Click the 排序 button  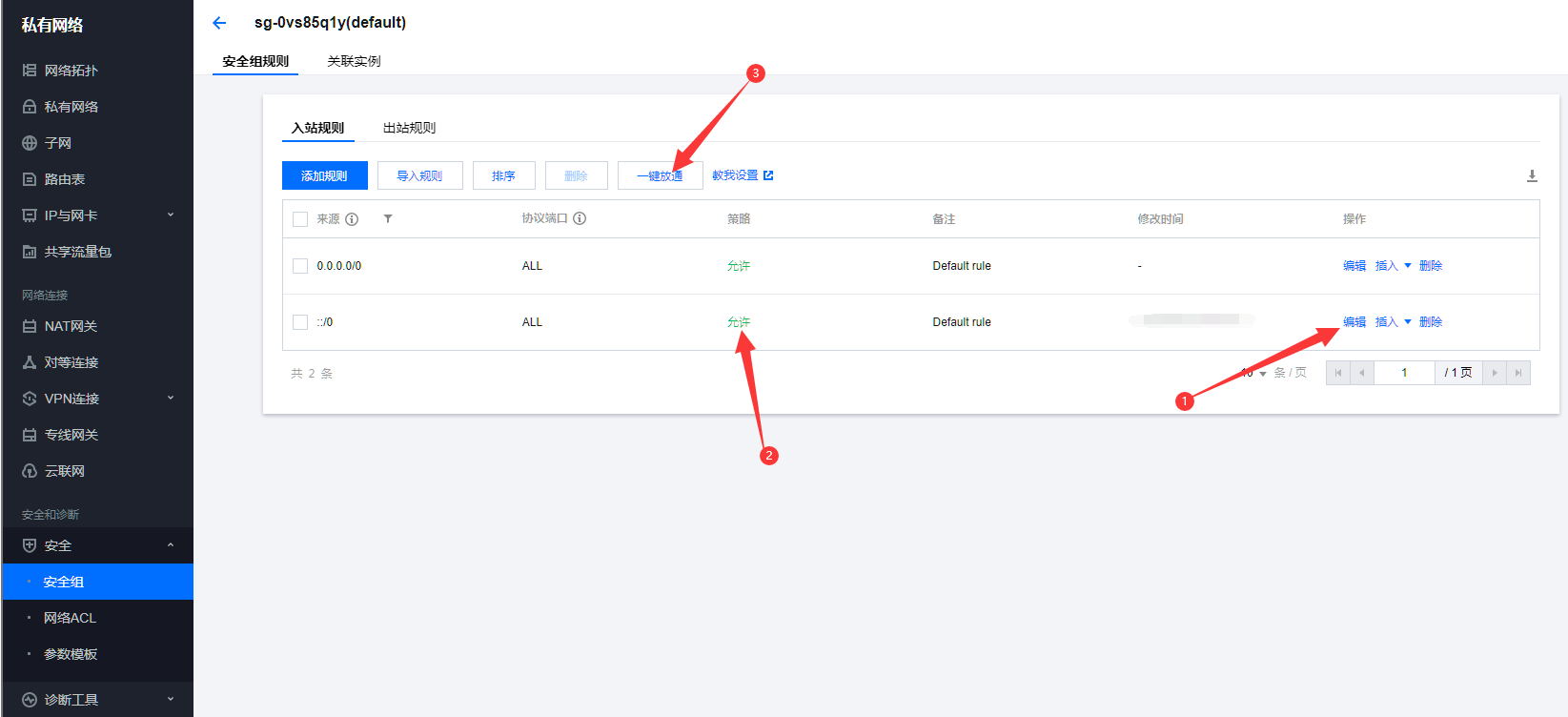click(x=503, y=175)
